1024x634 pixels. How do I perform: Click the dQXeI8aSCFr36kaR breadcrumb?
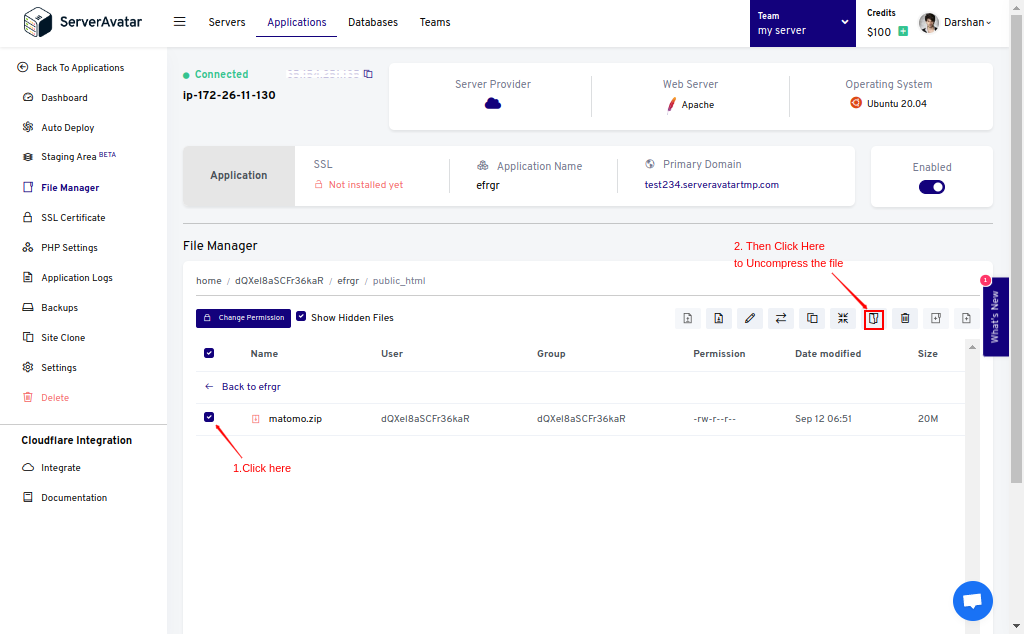pyautogui.click(x=279, y=281)
